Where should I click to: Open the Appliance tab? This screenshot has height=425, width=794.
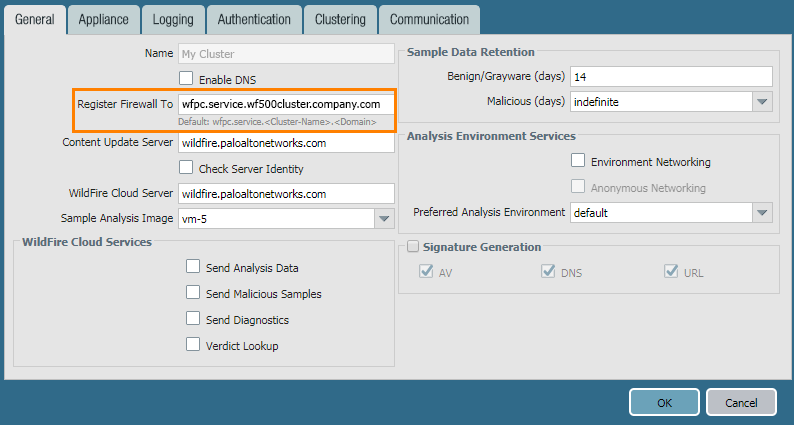103,19
